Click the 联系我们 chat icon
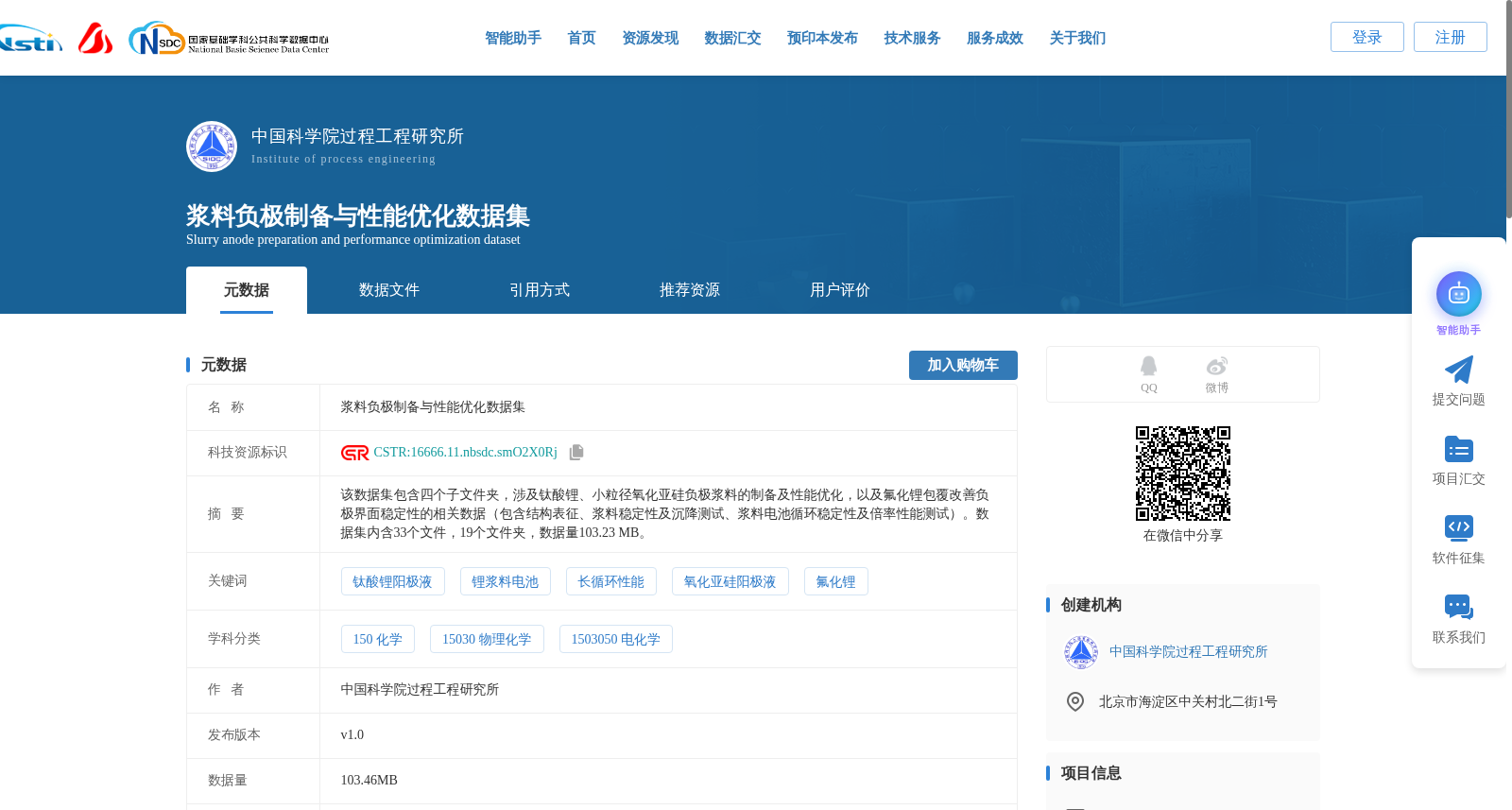 coord(1459,607)
